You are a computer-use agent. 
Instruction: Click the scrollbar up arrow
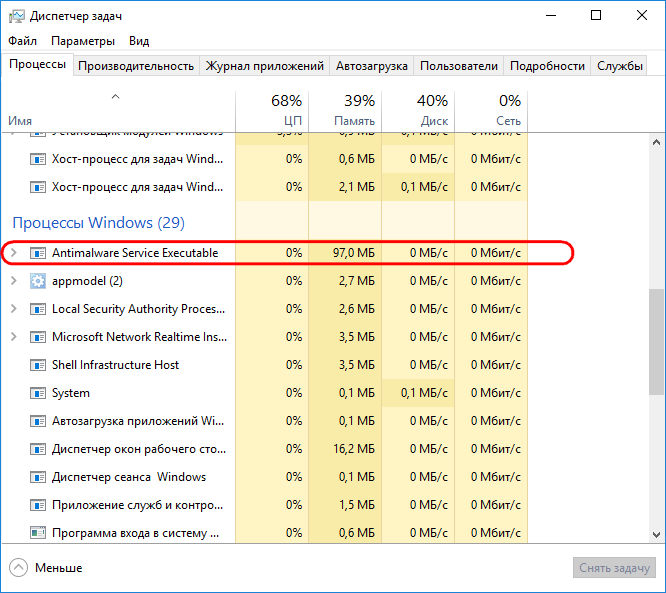(656, 142)
